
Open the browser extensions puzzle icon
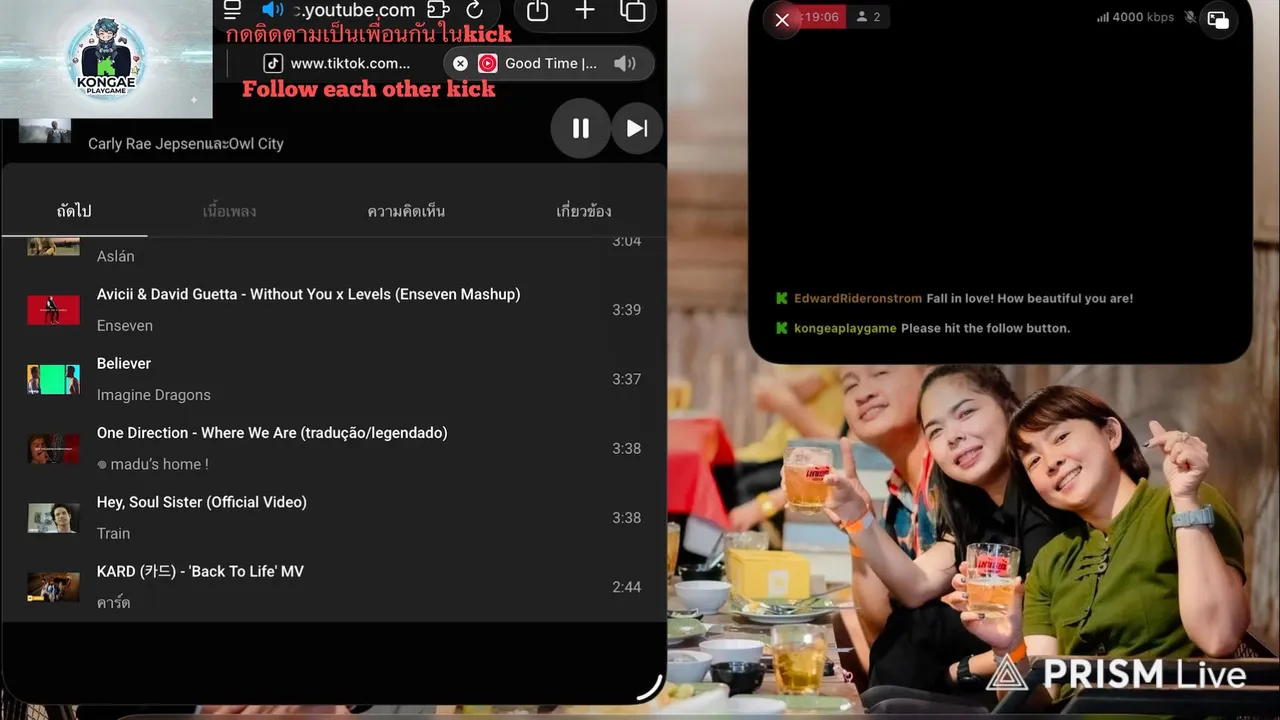pyautogui.click(x=437, y=10)
